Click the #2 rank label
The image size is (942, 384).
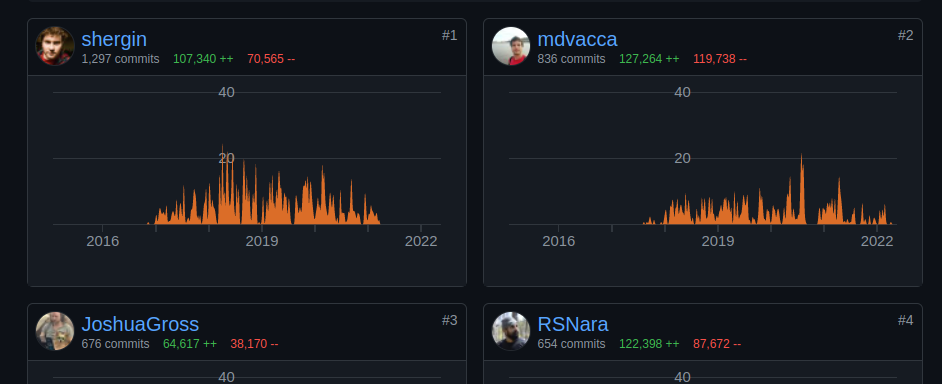[x=905, y=35]
